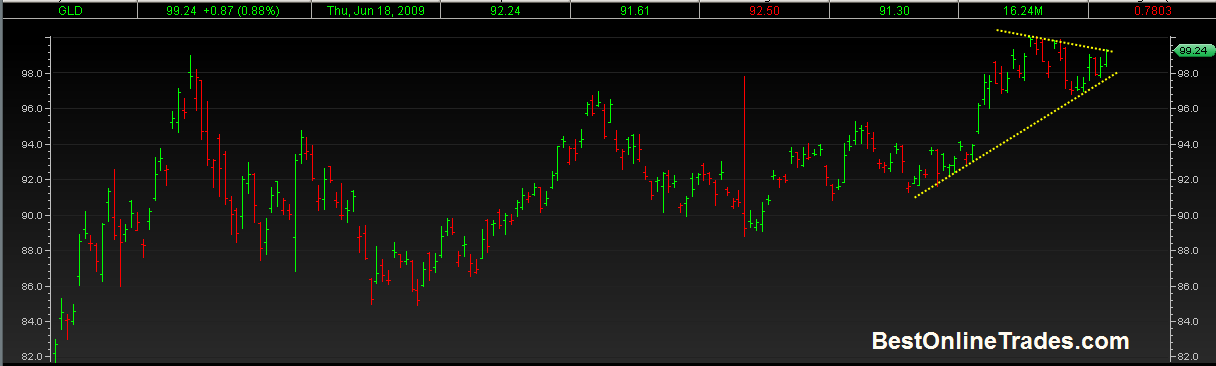Select the 92.24 value in the header bar
1216x366 pixels.
pyautogui.click(x=505, y=10)
